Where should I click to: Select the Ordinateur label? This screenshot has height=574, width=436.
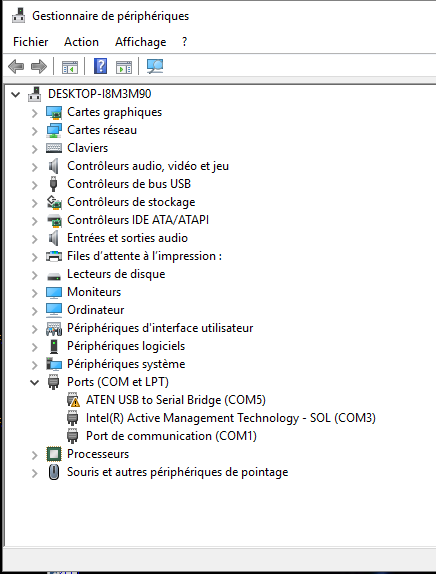pos(96,310)
